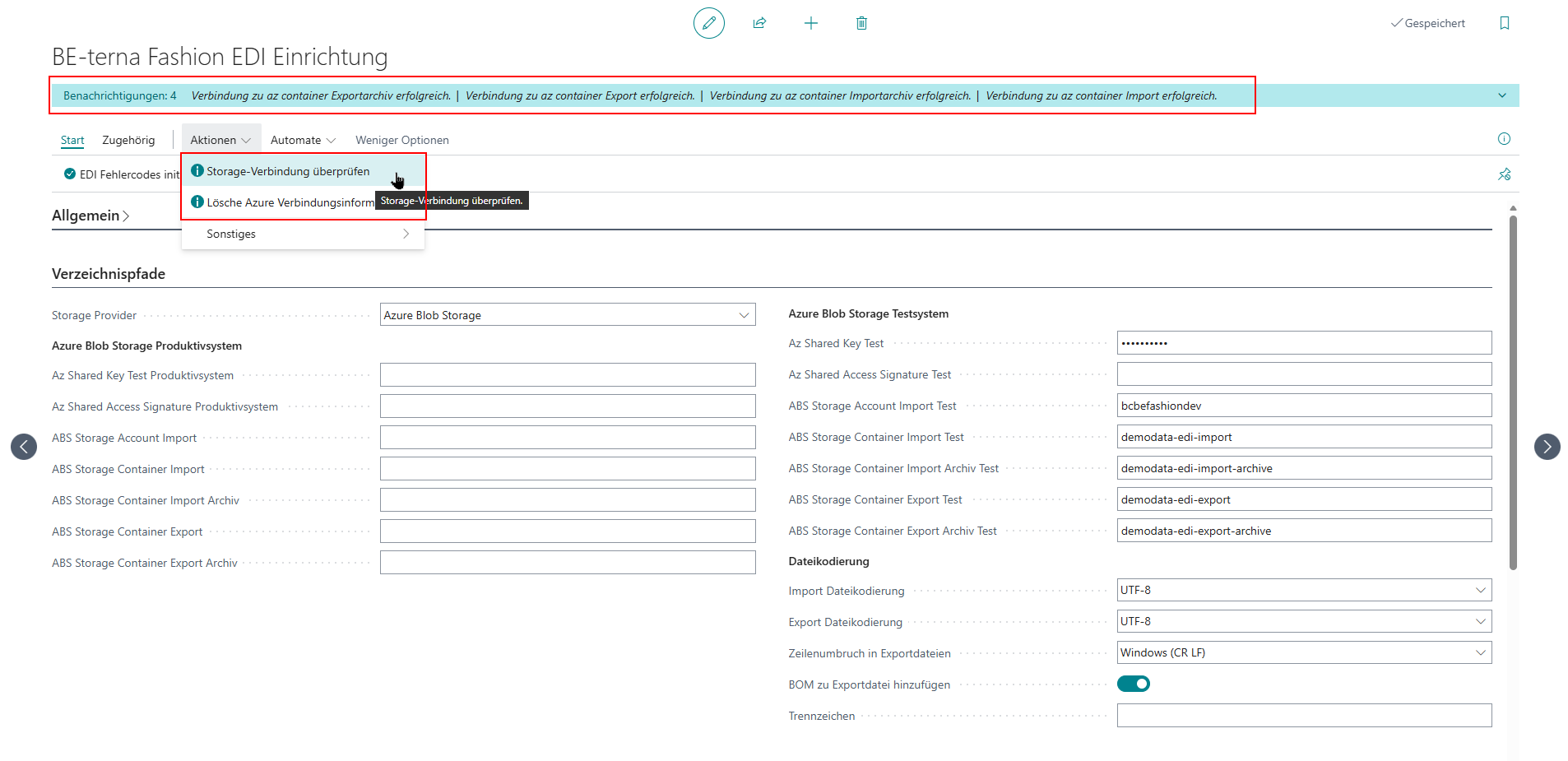Click Weniger Optionen

click(x=401, y=140)
